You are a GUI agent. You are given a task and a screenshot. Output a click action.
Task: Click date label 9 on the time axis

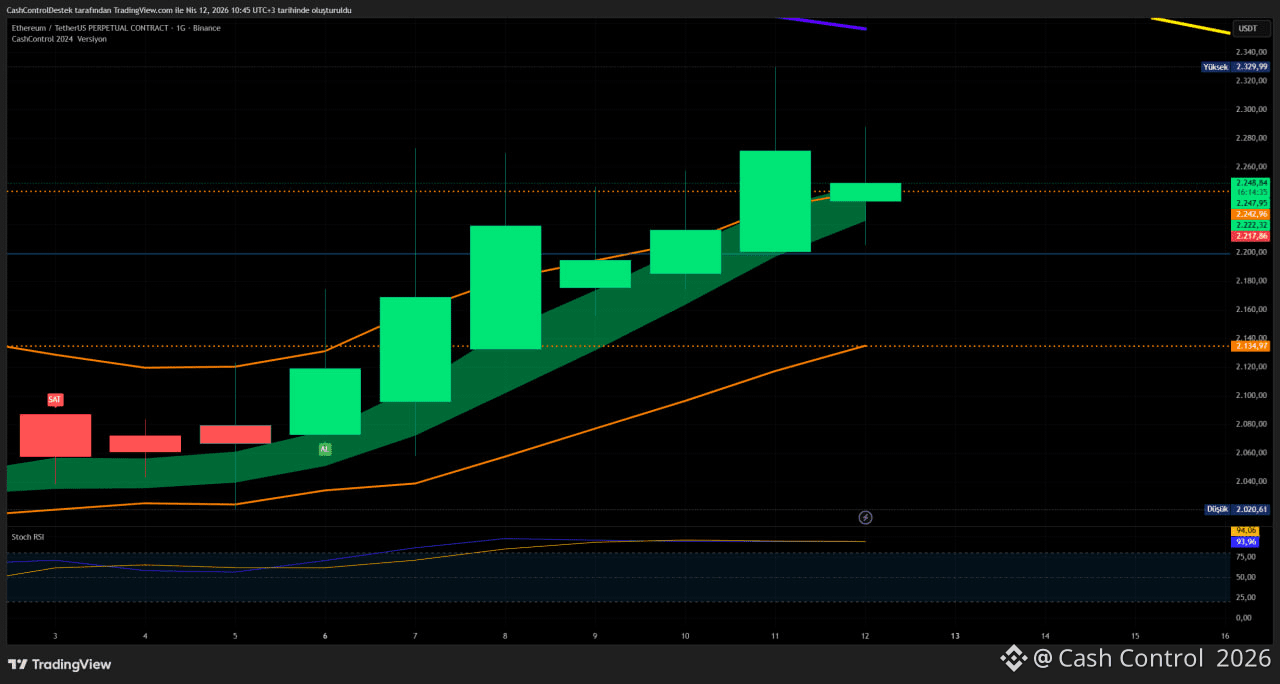click(x=595, y=636)
